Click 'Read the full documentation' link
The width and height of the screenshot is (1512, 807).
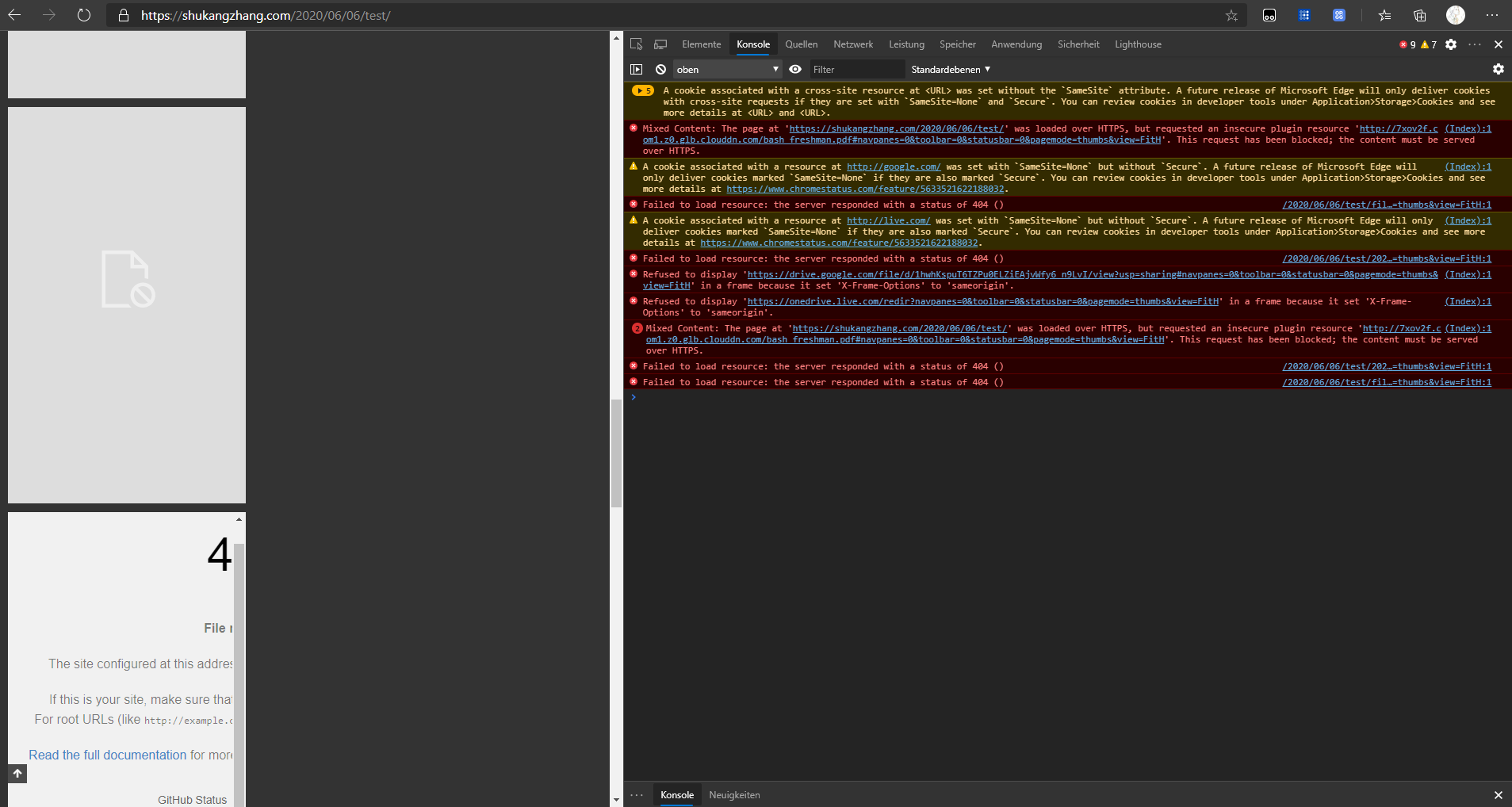coord(107,755)
